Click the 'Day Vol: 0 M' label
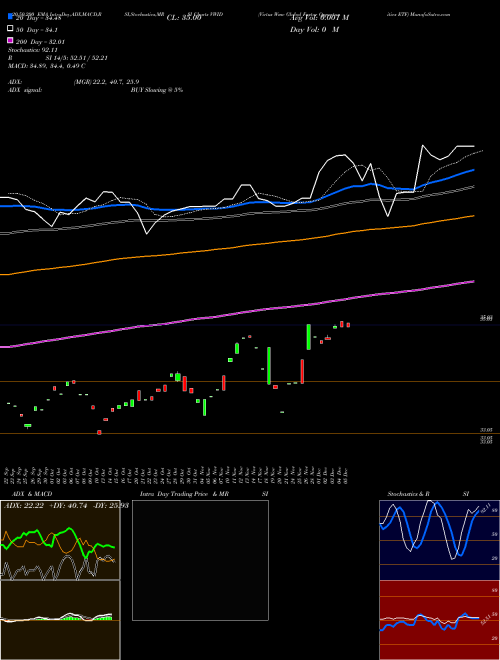This screenshot has width=500, height=660. tap(314, 29)
